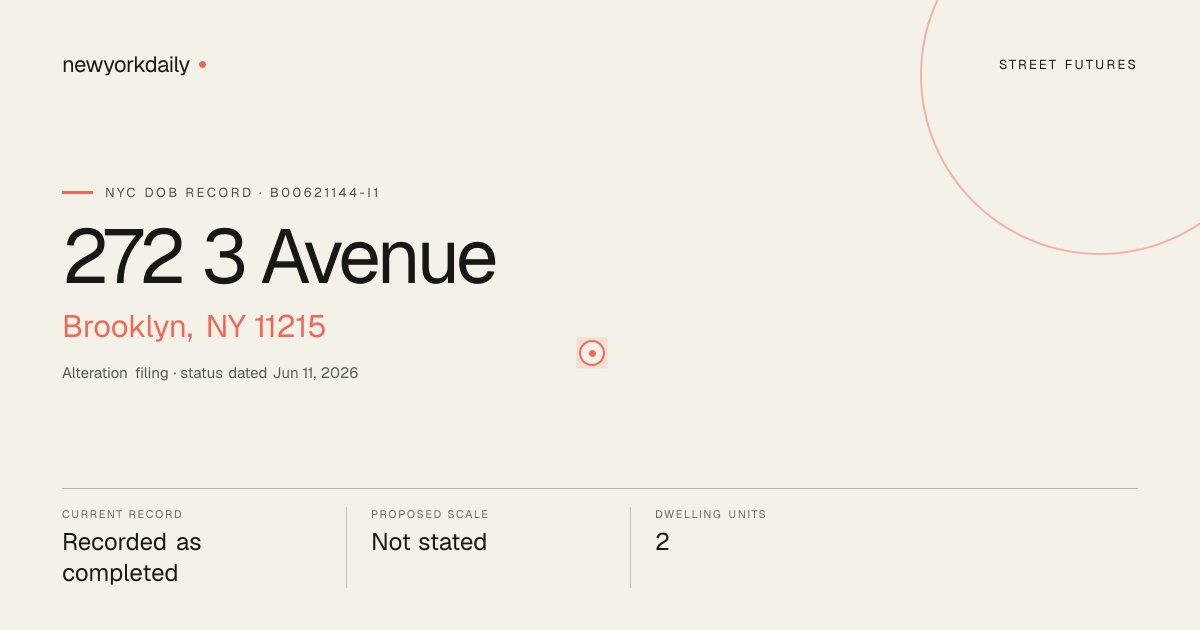Click the vertical divider before Proposed Scale
This screenshot has width=1200, height=630.
click(x=346, y=547)
